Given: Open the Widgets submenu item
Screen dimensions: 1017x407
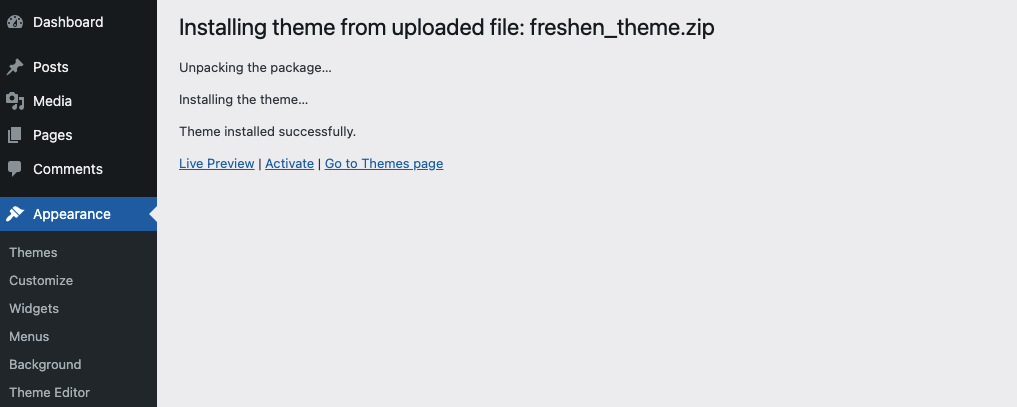Looking at the screenshot, I should click(34, 309).
